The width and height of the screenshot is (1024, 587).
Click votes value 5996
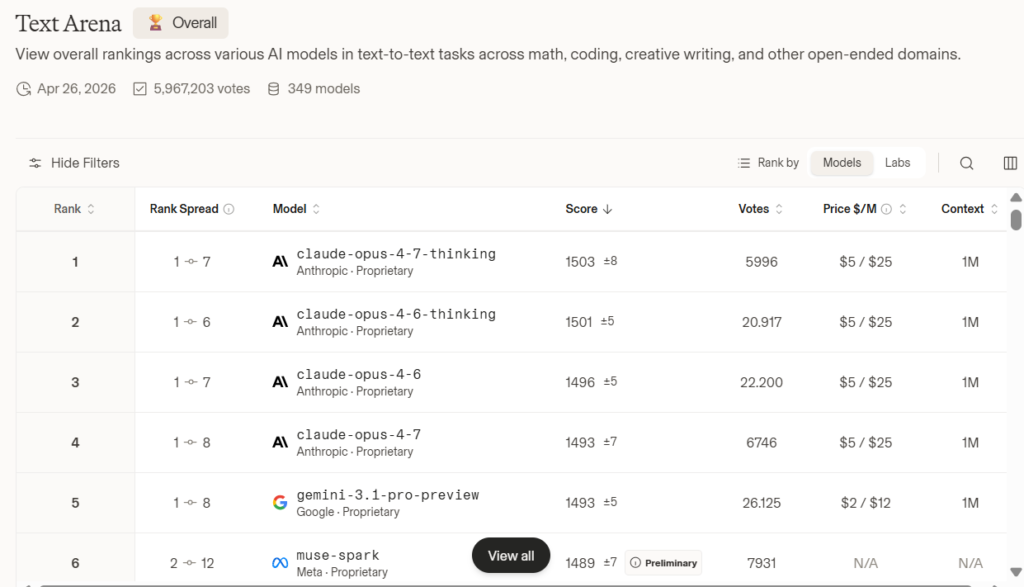point(761,262)
